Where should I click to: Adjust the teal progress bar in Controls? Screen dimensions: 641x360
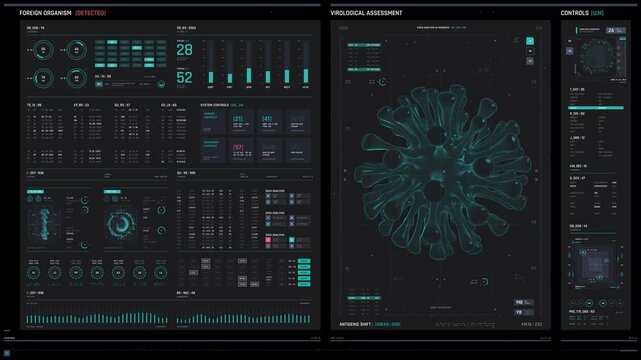pyautogui.click(x=596, y=108)
